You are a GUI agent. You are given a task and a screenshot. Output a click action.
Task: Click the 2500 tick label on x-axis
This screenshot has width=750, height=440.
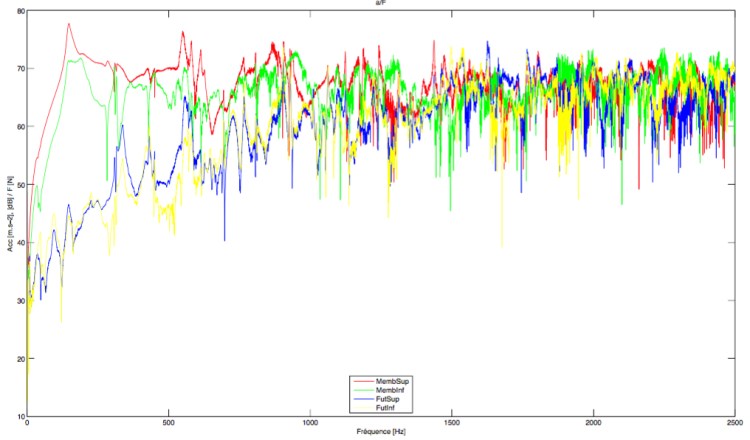pyautogui.click(x=734, y=423)
